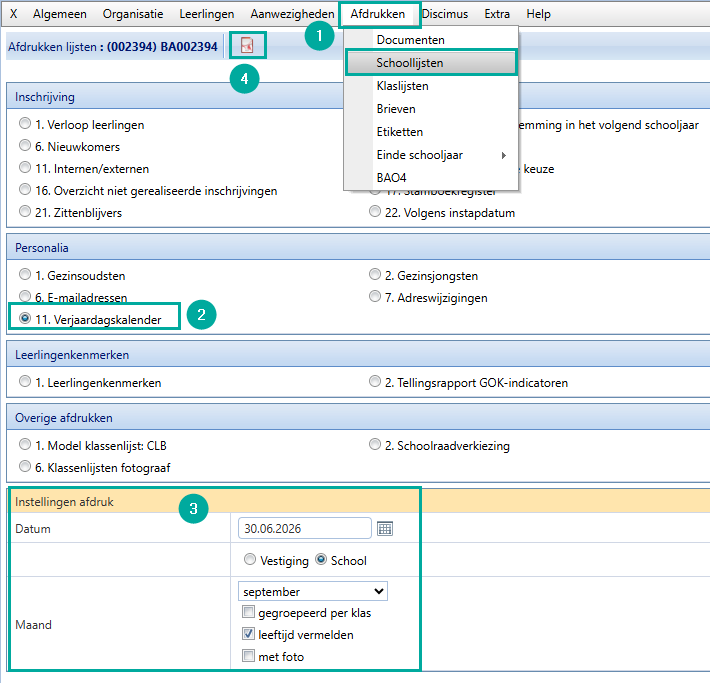
Task: Select 16. Overzicht niet gerealiseerde inschrijvingen
Action: (25, 189)
